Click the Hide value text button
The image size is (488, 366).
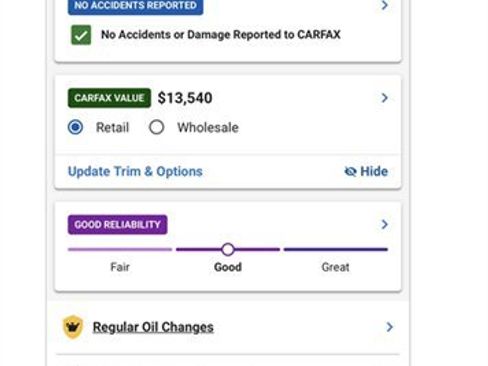click(x=374, y=171)
